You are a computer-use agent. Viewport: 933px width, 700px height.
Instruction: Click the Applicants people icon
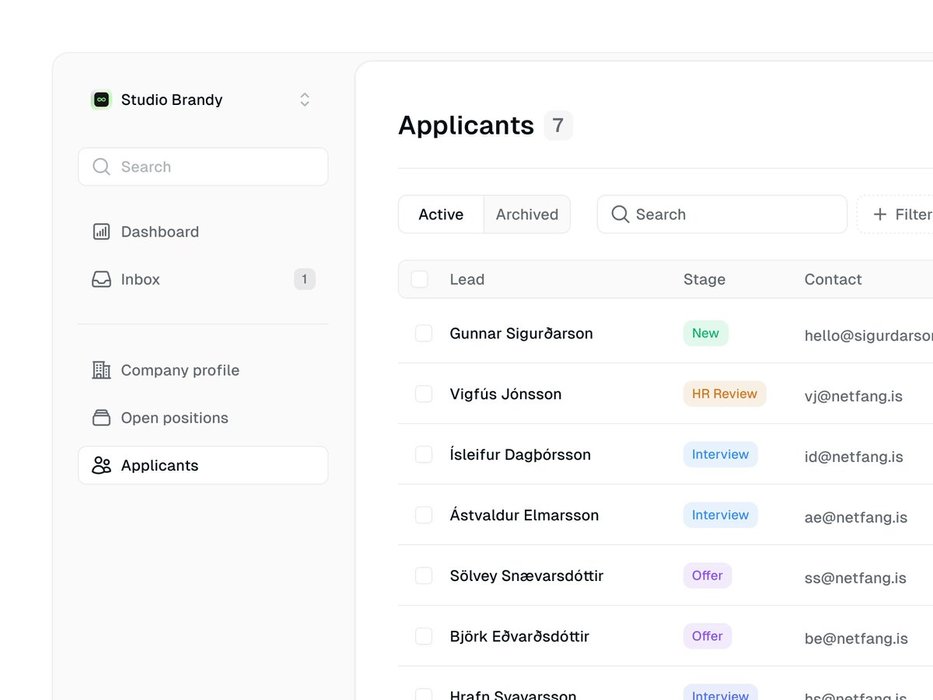(101, 466)
